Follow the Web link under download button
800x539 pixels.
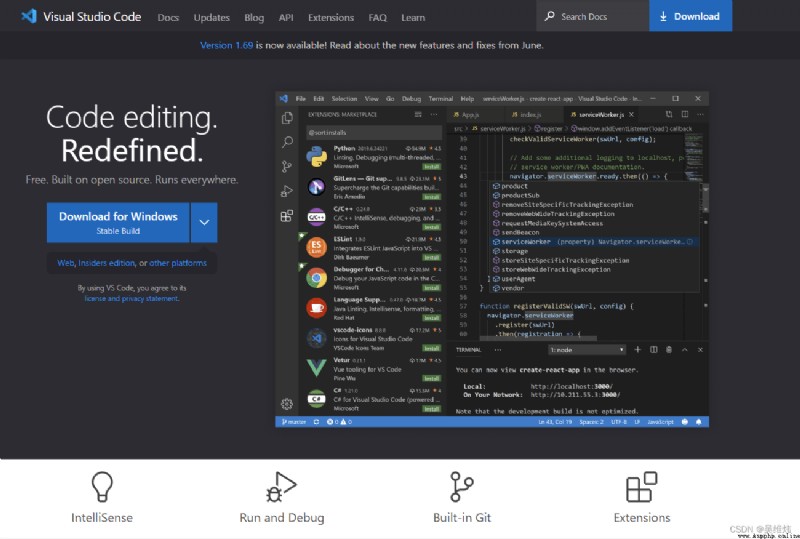[65, 263]
